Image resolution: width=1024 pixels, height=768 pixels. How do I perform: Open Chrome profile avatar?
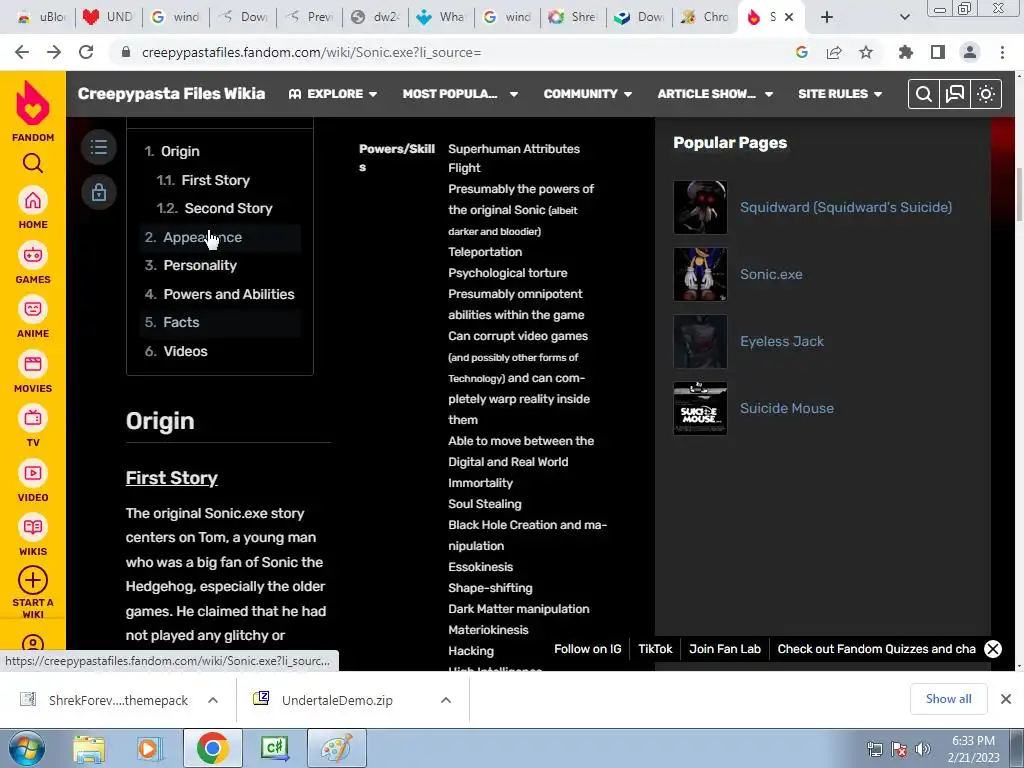(970, 52)
